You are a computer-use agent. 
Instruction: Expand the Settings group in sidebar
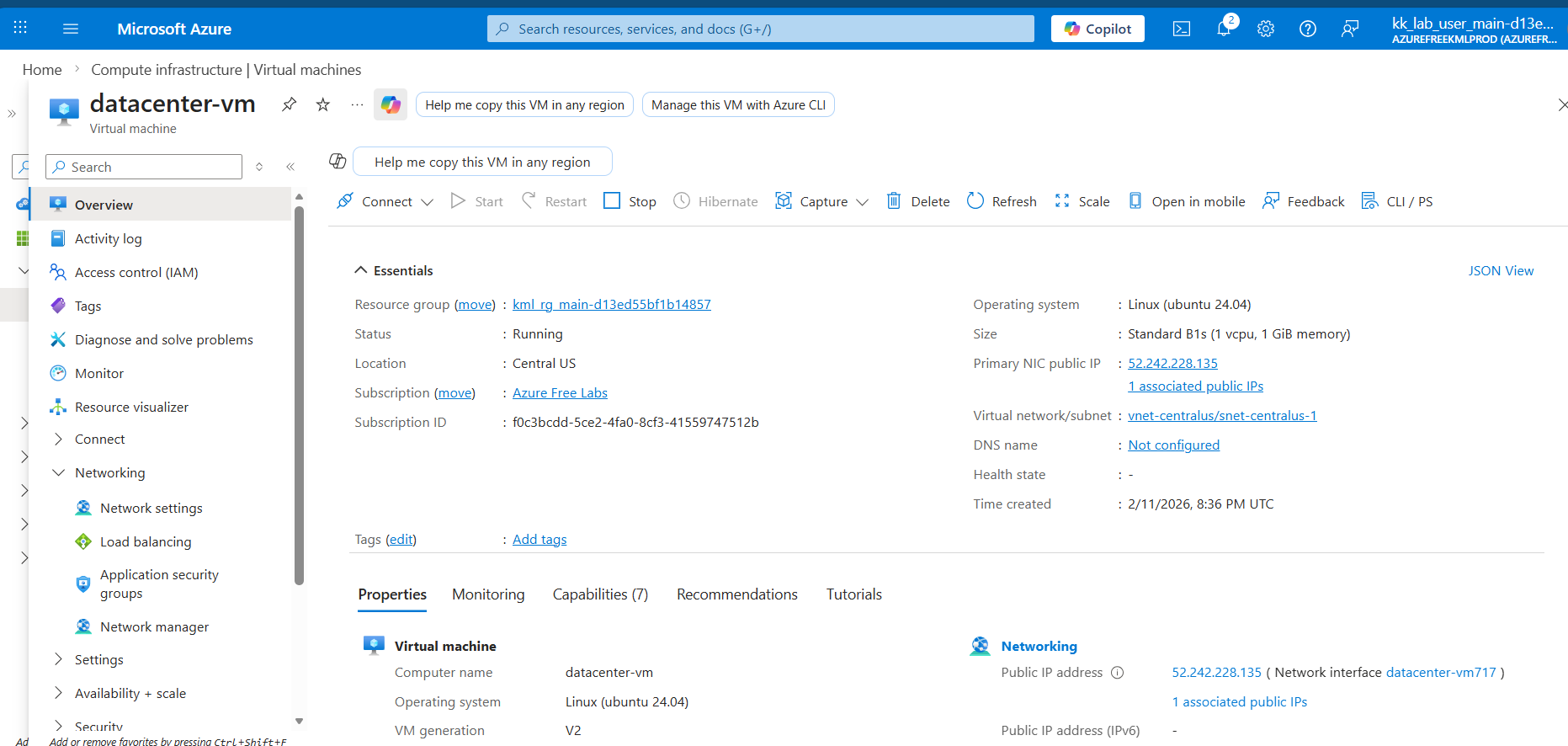click(58, 659)
